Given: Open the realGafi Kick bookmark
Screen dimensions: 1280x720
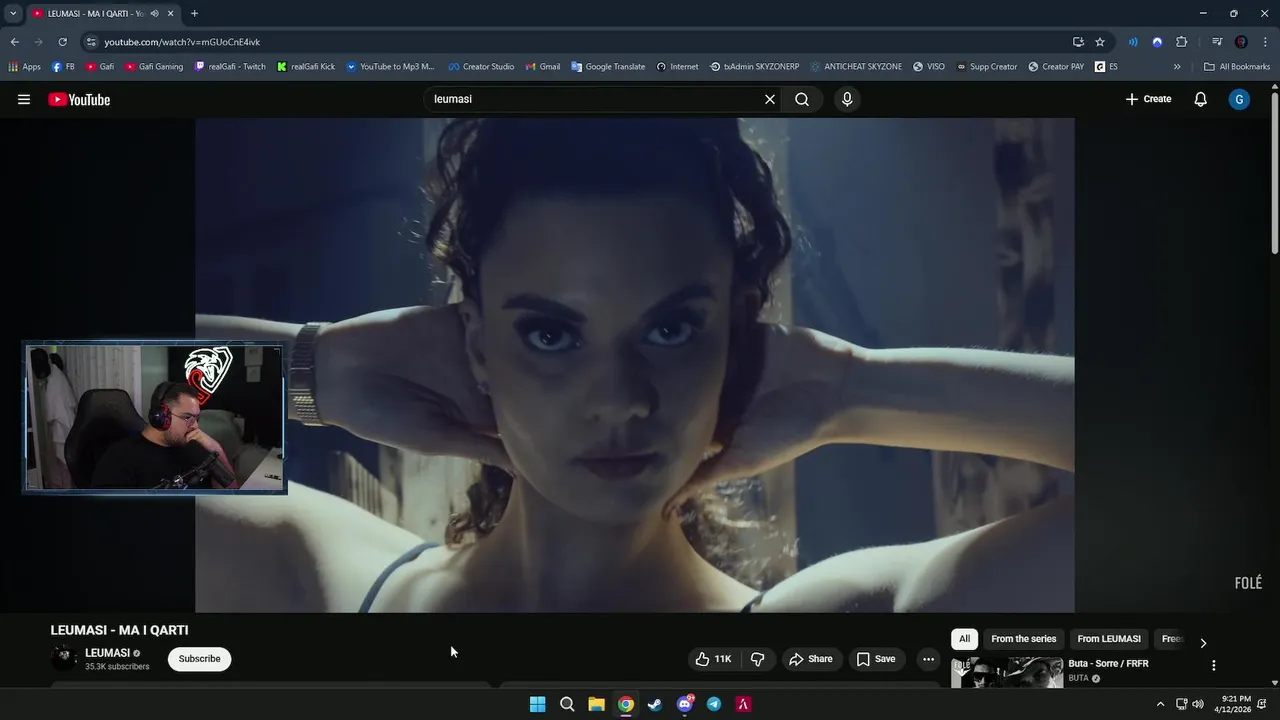Looking at the screenshot, I should pyautogui.click(x=306, y=67).
